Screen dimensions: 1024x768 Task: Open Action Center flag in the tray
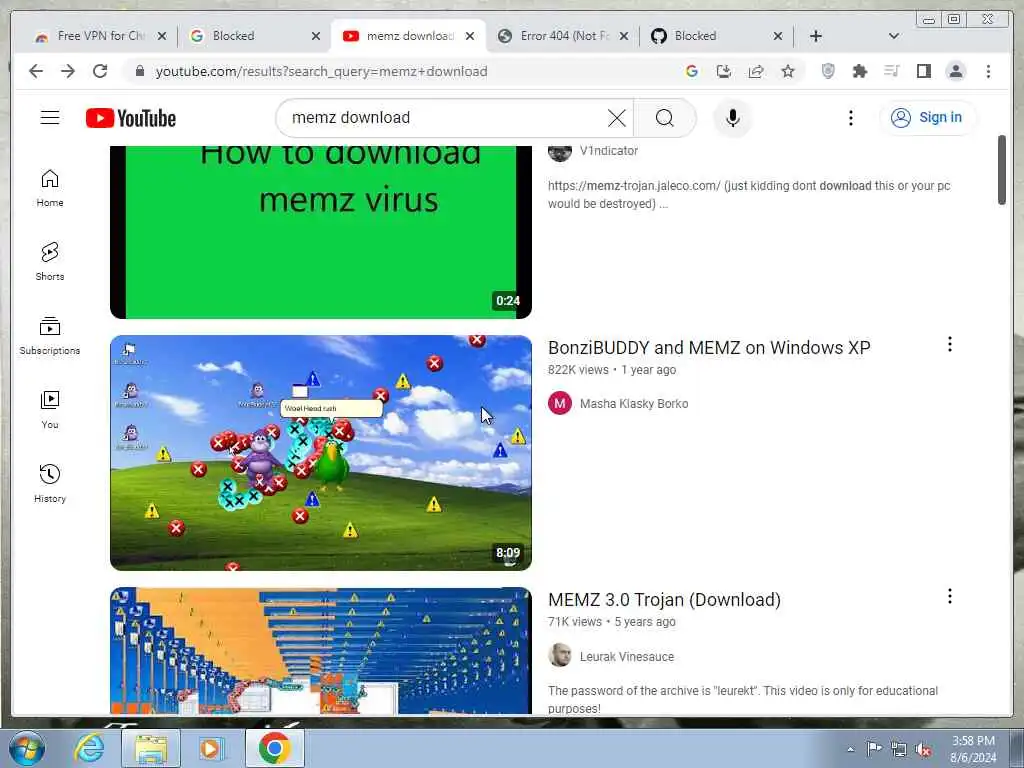point(874,749)
